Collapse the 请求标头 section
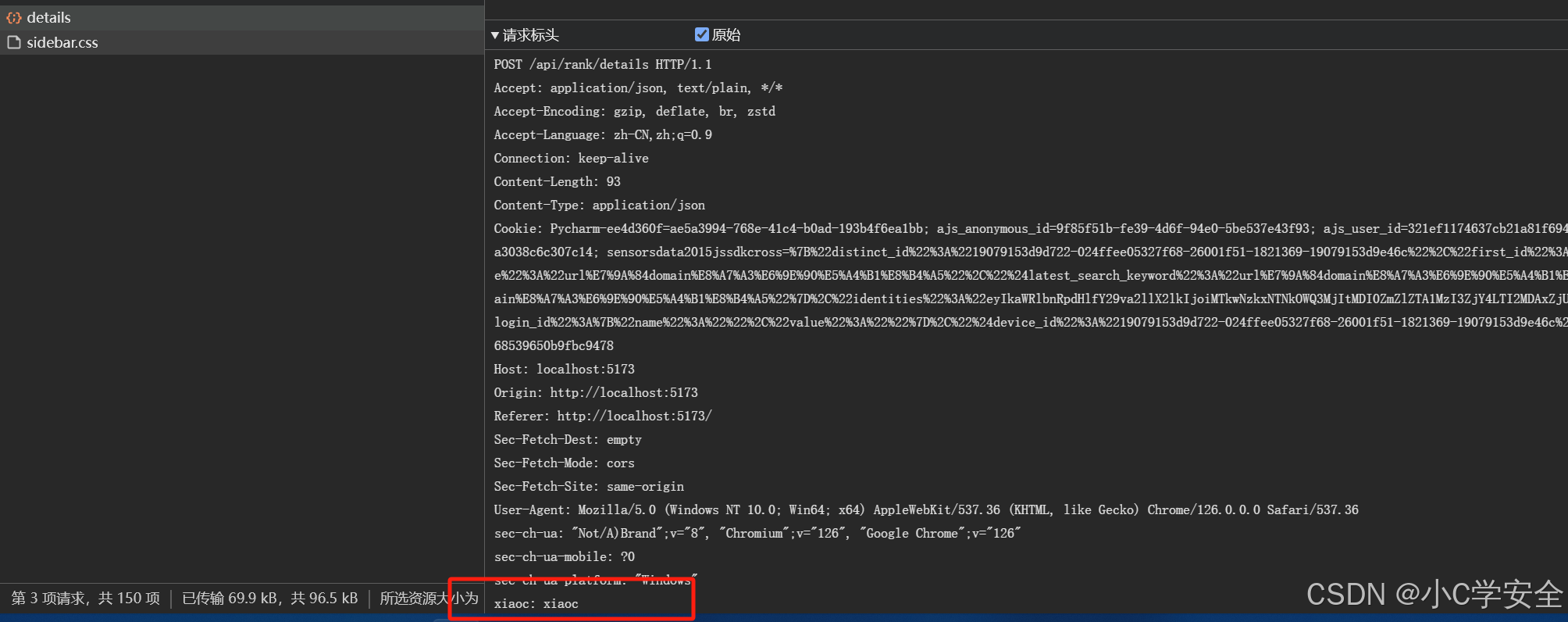 495,35
